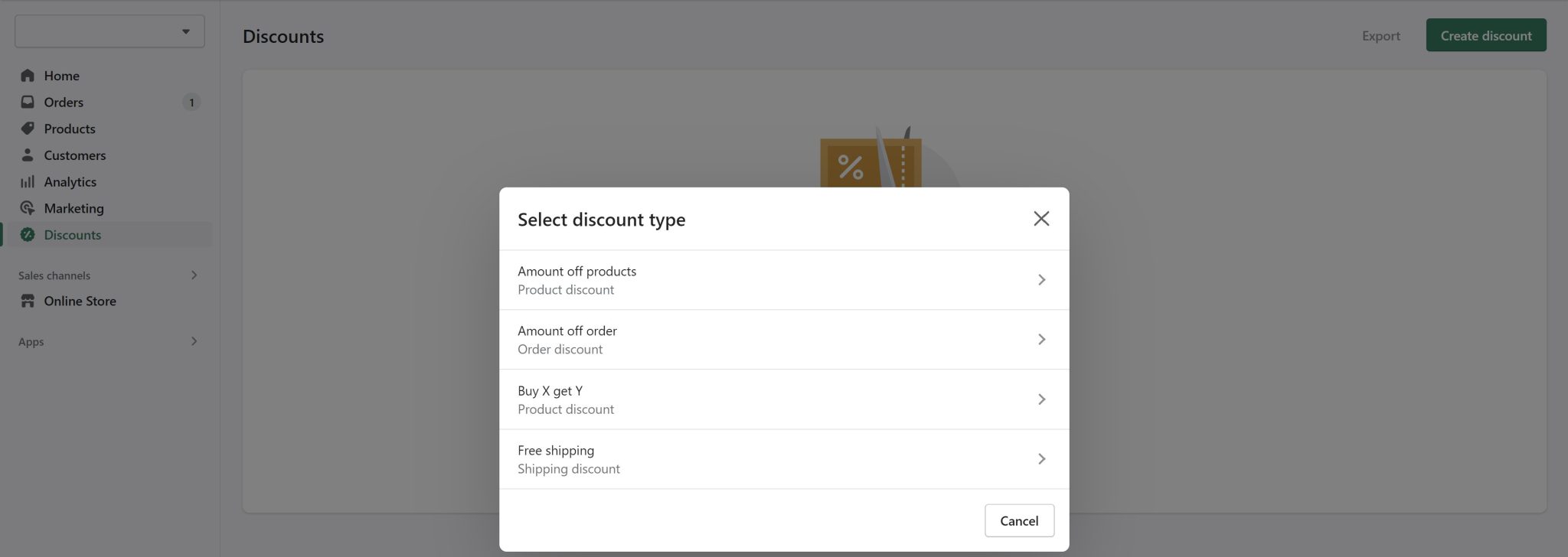Close the Select discount type dialog
This screenshot has width=1568, height=557.
(1041, 219)
